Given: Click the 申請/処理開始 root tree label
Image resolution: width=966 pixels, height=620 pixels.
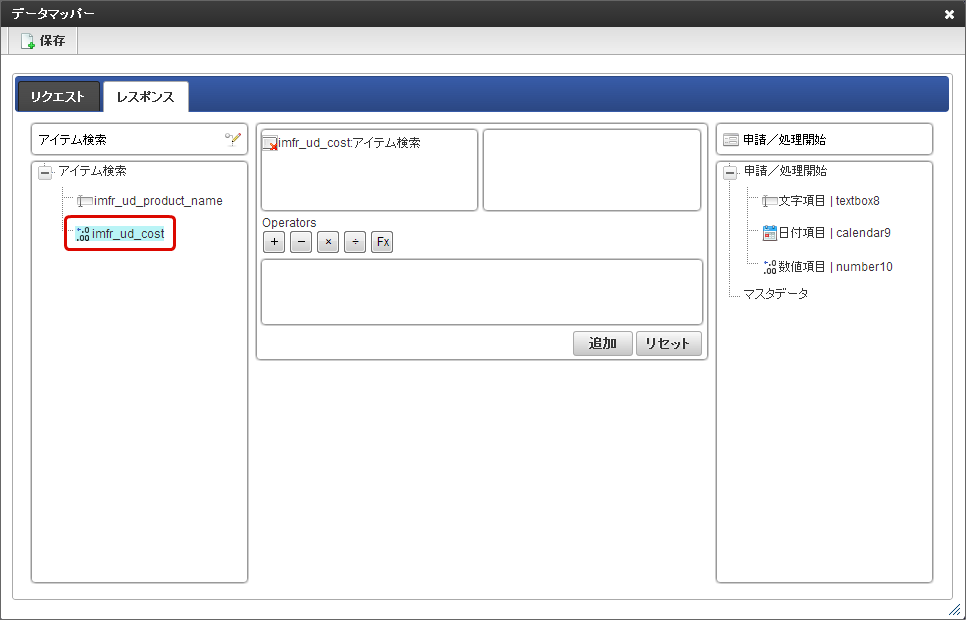Looking at the screenshot, I should [785, 171].
